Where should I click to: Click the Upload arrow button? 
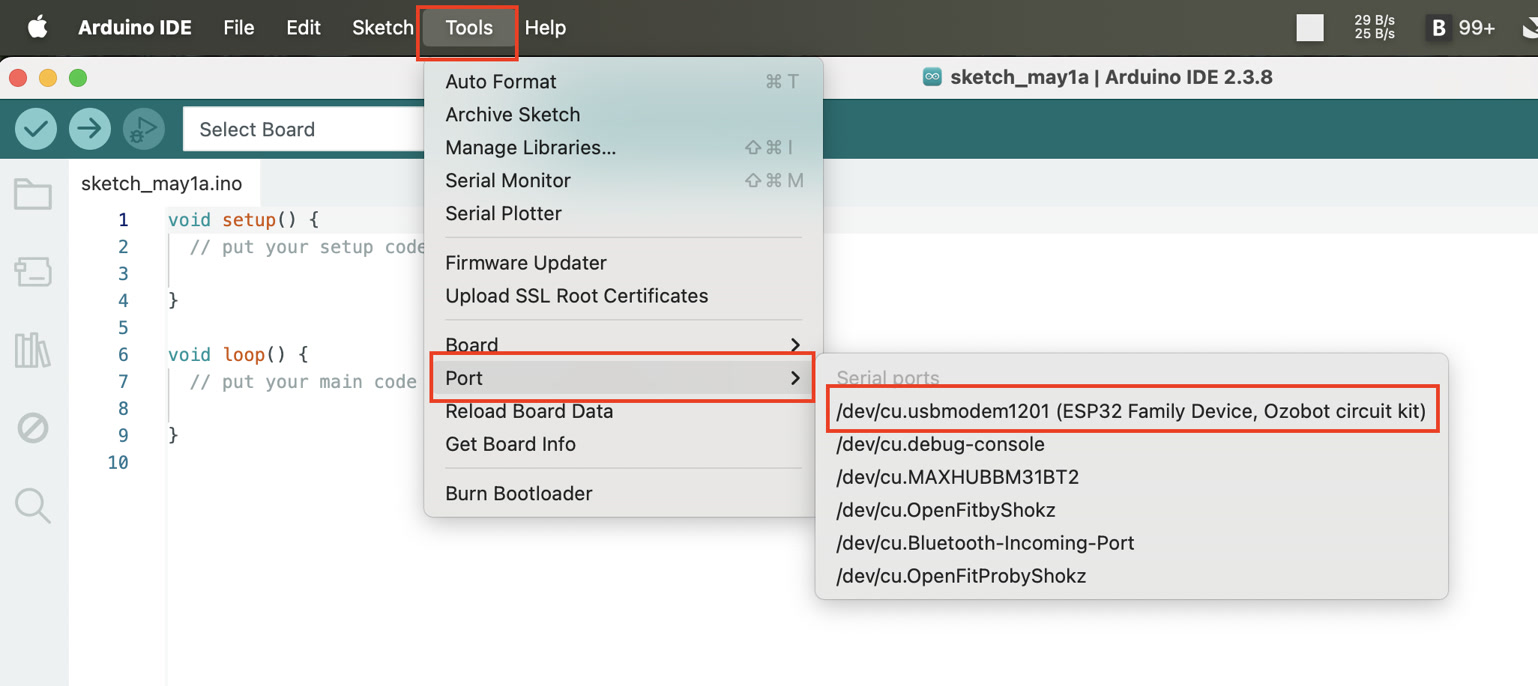pos(90,129)
